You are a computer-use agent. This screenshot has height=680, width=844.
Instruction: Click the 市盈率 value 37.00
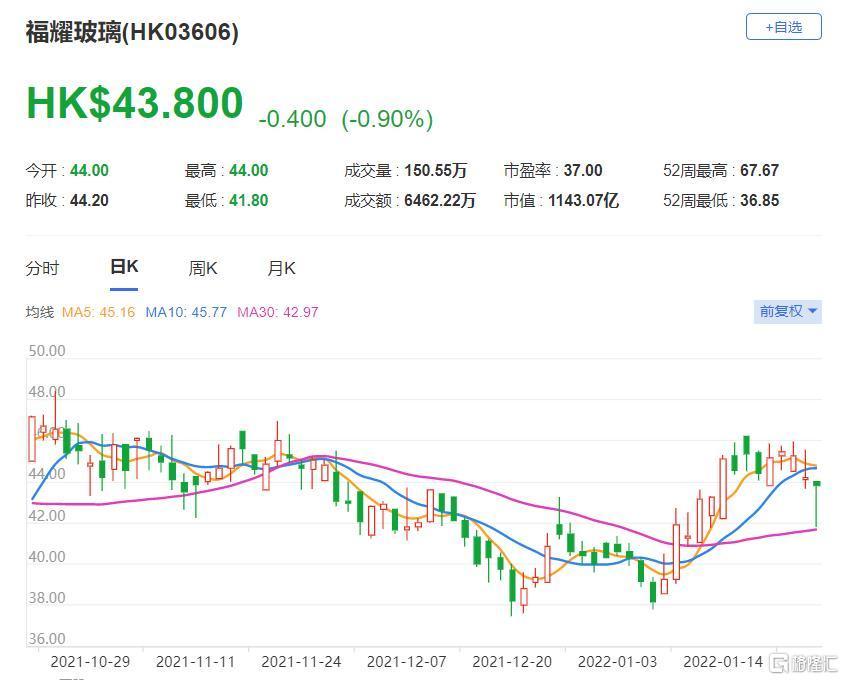tap(583, 171)
